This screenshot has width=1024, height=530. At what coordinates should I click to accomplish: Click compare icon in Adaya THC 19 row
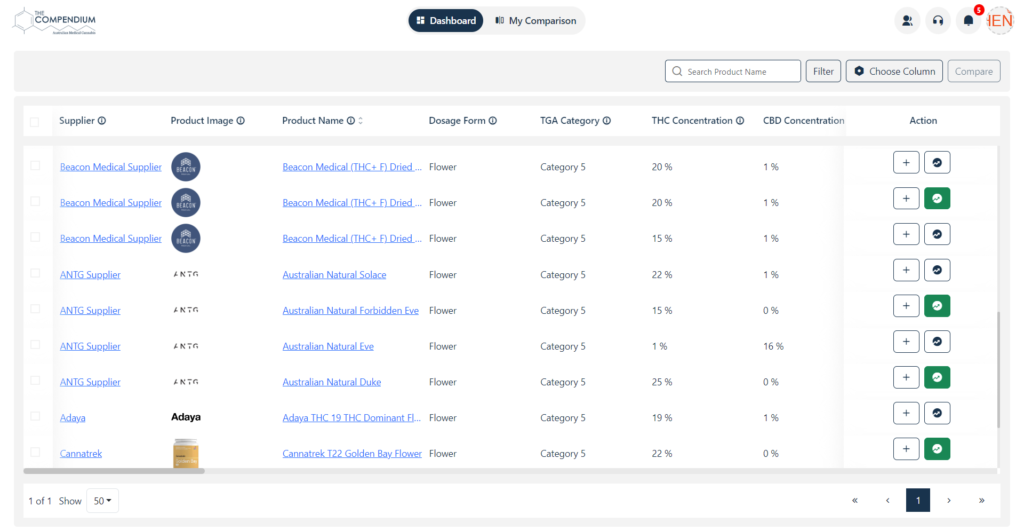coord(937,413)
